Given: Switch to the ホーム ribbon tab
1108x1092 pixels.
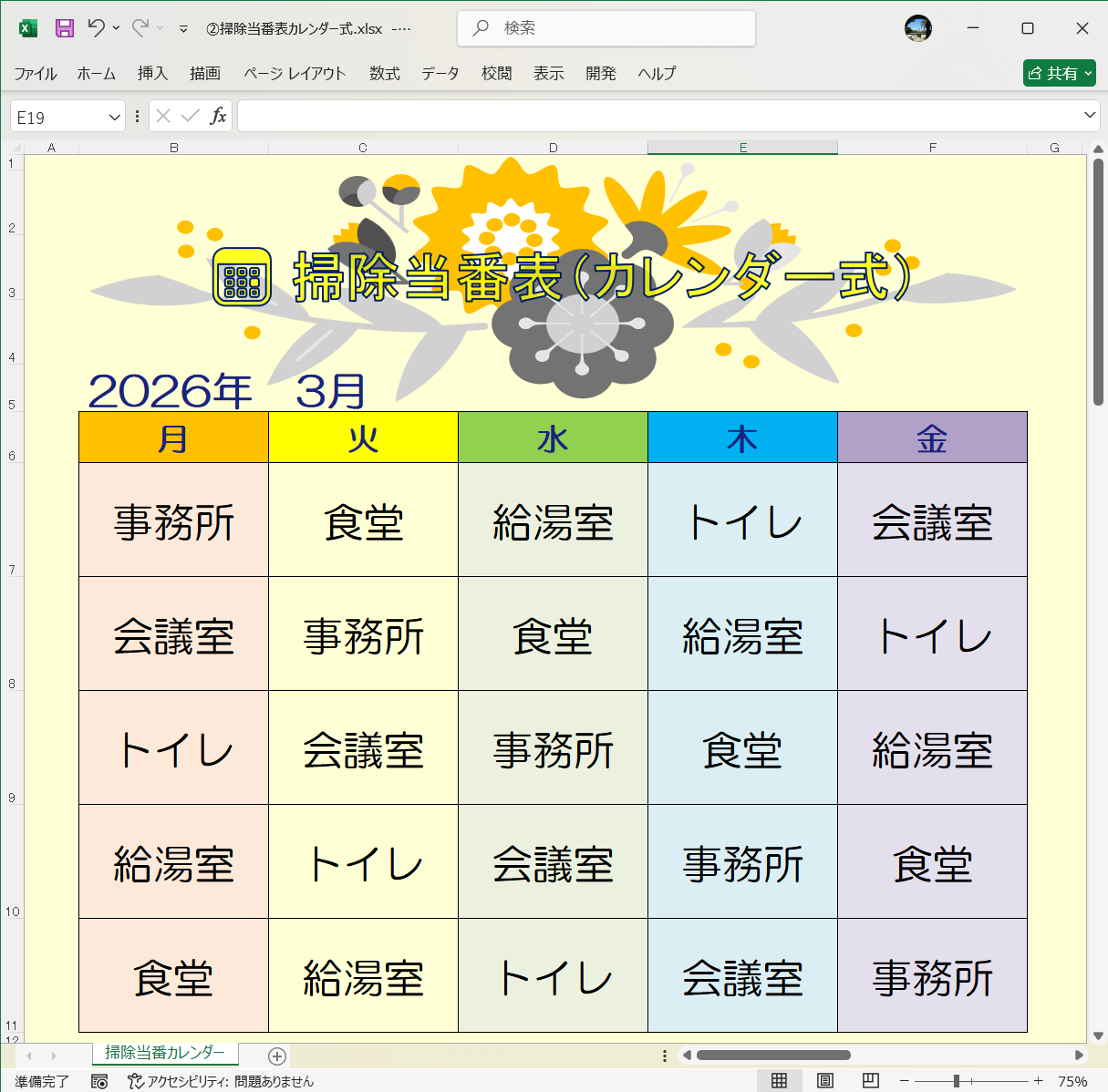Looking at the screenshot, I should pyautogui.click(x=96, y=74).
